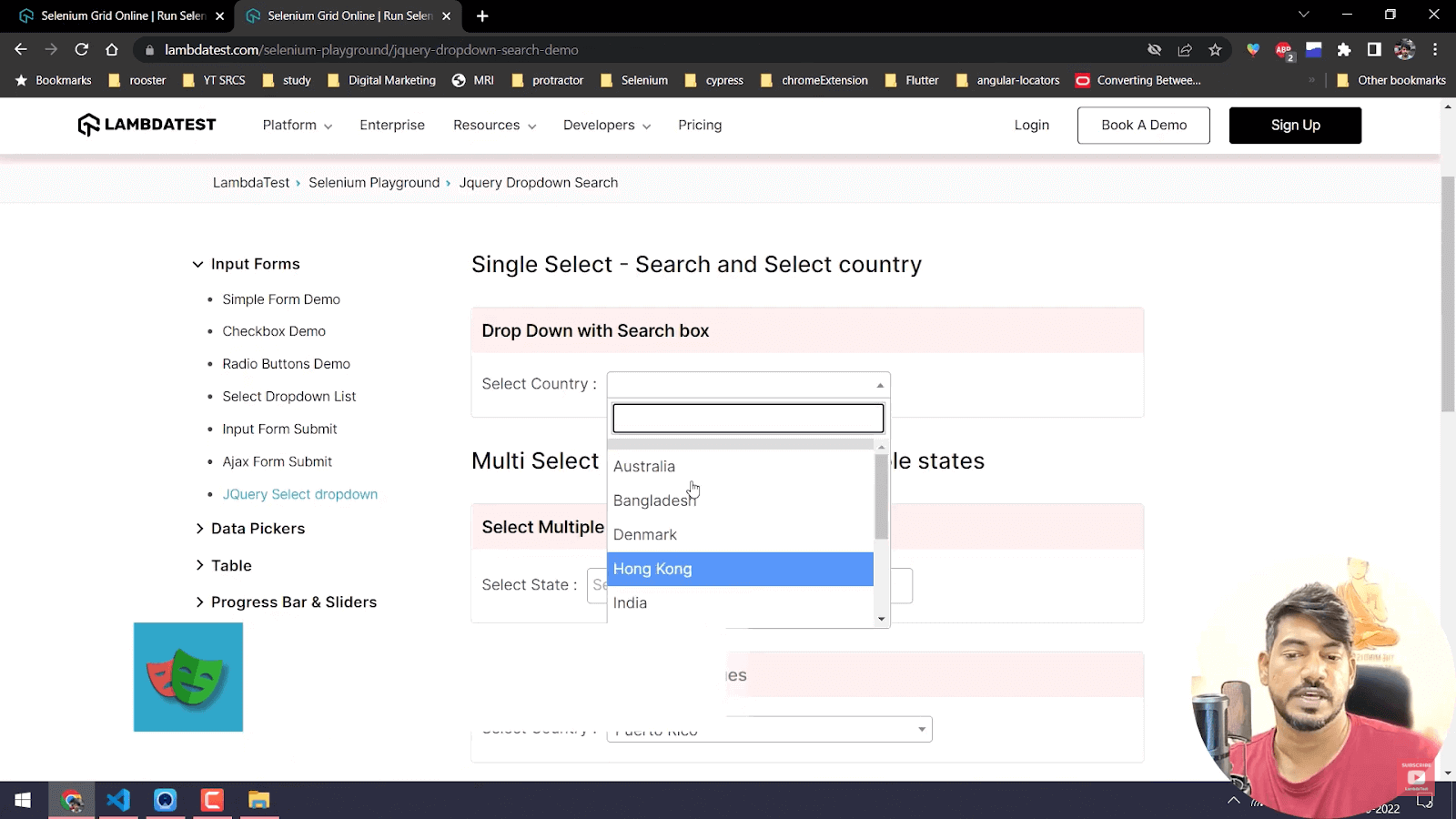Image resolution: width=1456 pixels, height=819 pixels.
Task: Expand the Resources menu
Action: [x=495, y=125]
